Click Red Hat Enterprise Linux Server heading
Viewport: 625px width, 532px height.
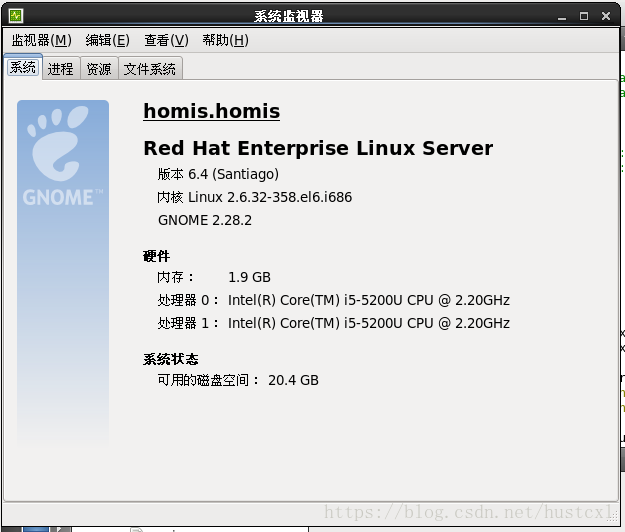[318, 148]
